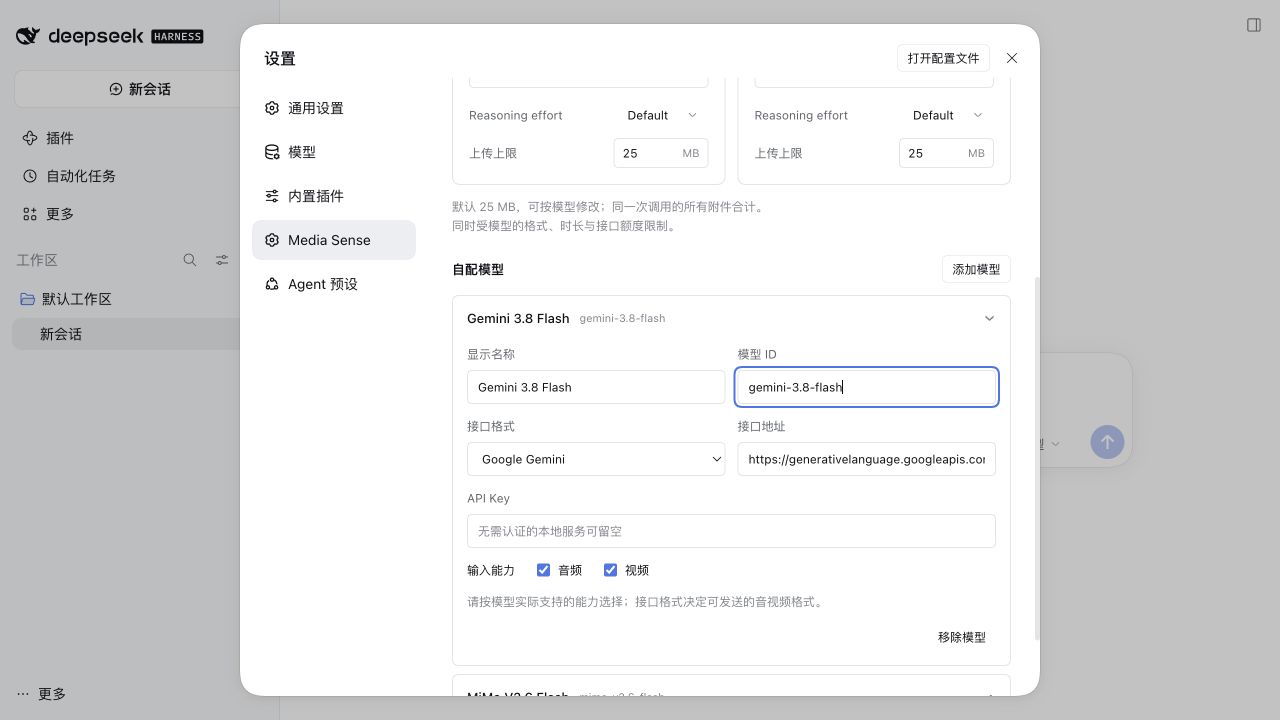The height and width of the screenshot is (720, 1280).
Task: Click the 移除模型 button
Action: pyautogui.click(x=962, y=637)
